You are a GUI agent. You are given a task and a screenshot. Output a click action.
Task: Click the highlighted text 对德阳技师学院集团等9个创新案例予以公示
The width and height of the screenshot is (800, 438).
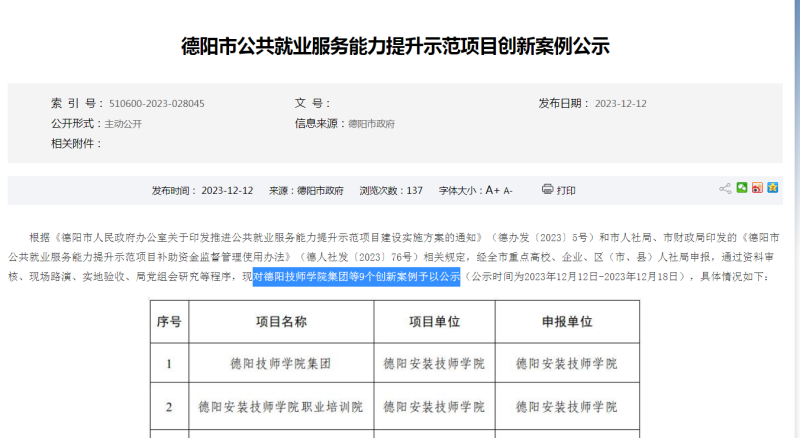pos(357,277)
